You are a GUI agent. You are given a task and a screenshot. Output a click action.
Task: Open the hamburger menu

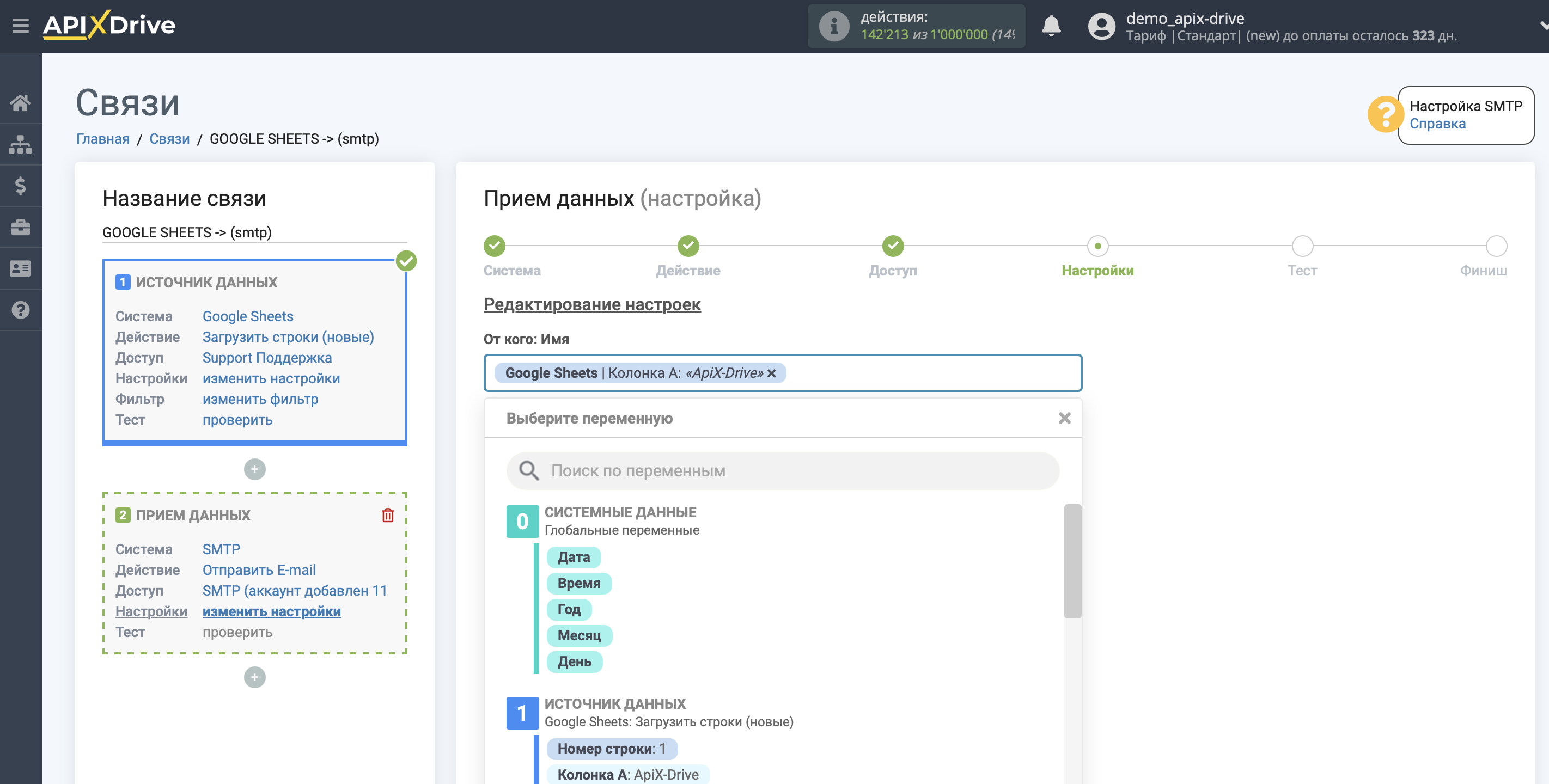tap(21, 26)
